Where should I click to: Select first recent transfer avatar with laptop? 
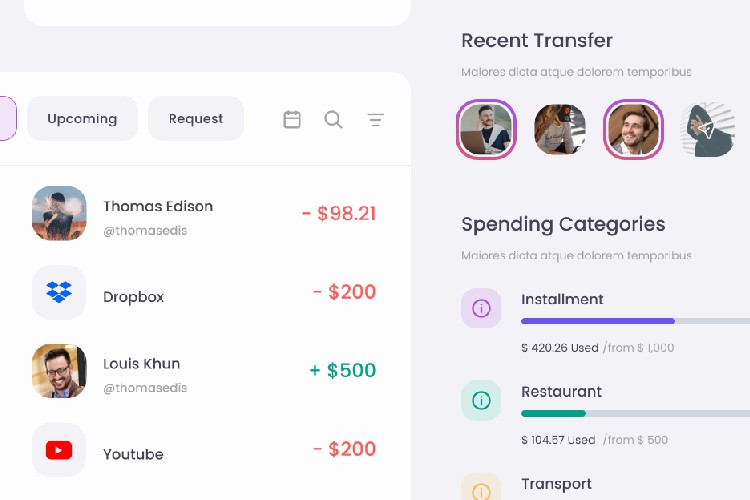(x=486, y=129)
